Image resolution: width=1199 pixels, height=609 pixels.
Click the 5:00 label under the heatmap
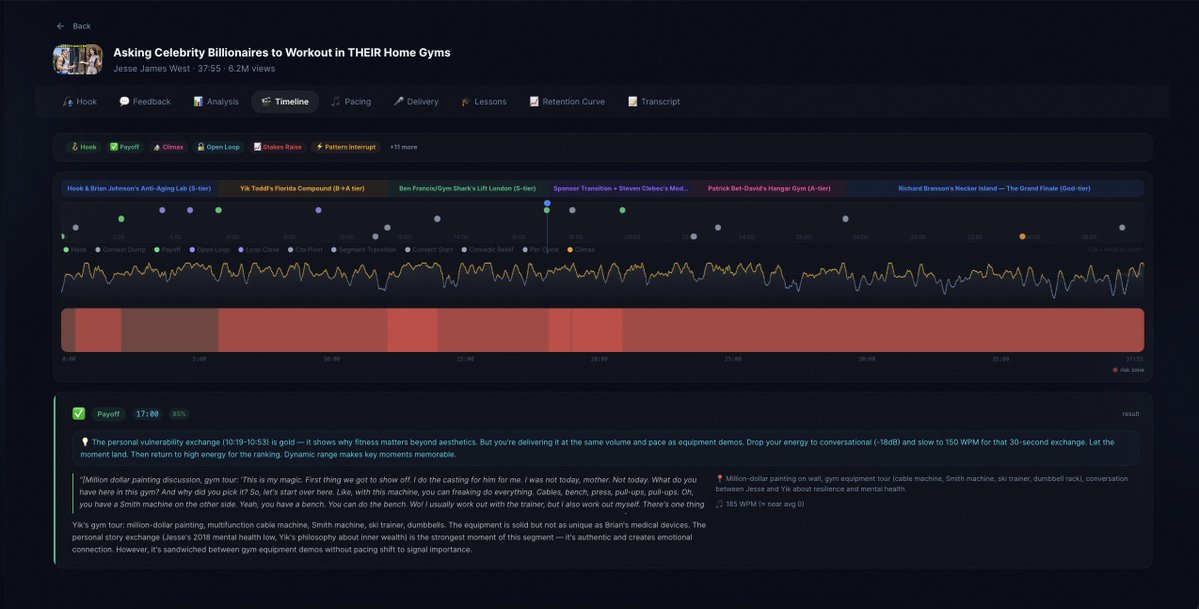(200, 359)
